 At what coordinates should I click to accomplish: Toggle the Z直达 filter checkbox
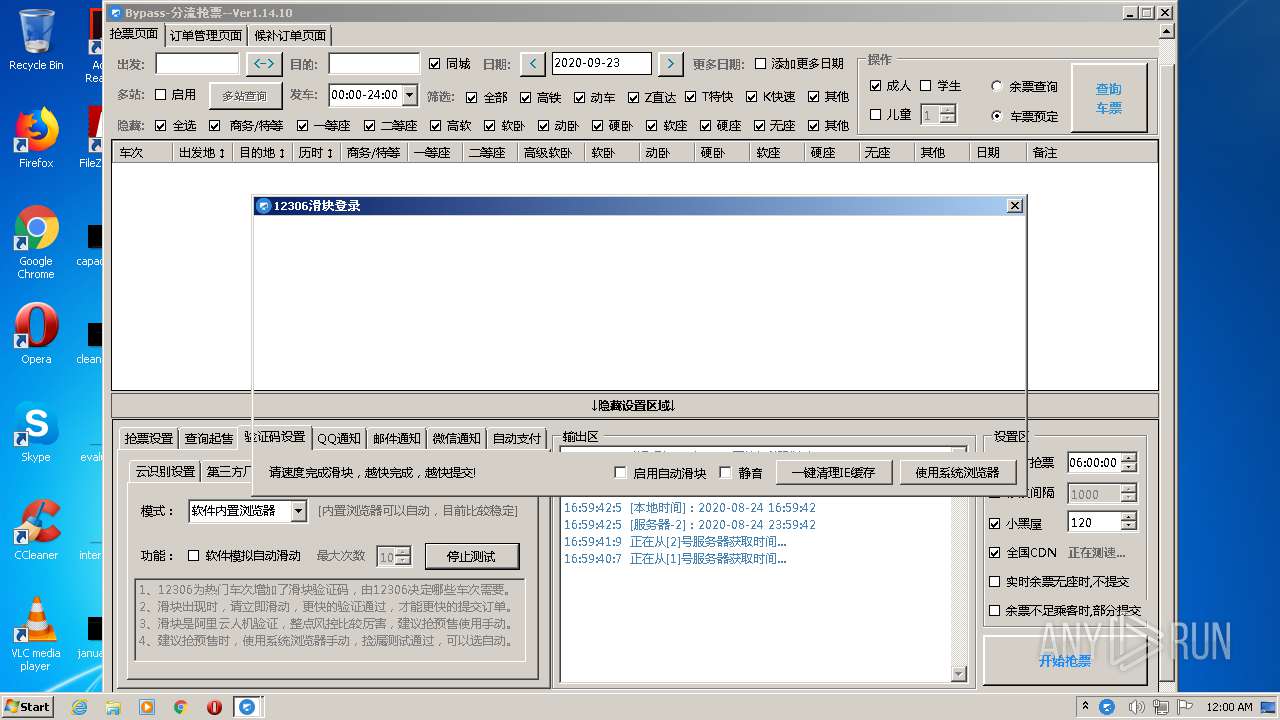634,98
